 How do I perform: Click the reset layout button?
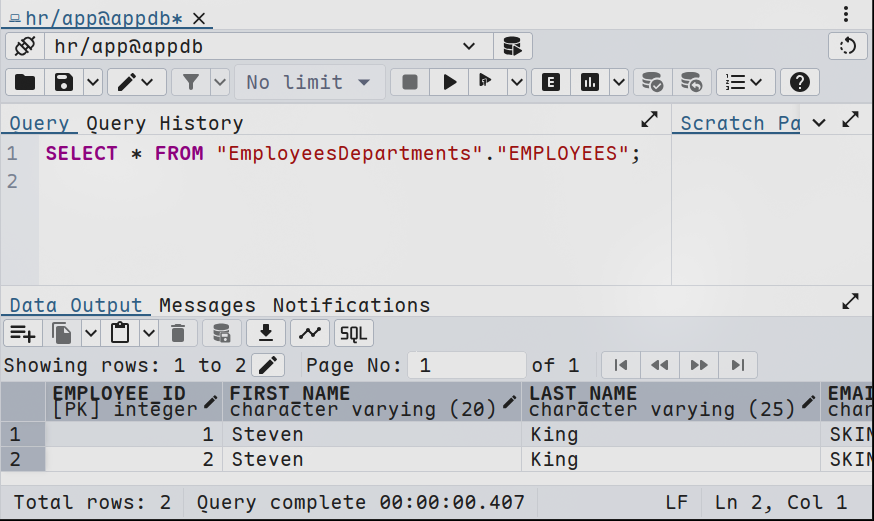click(848, 46)
